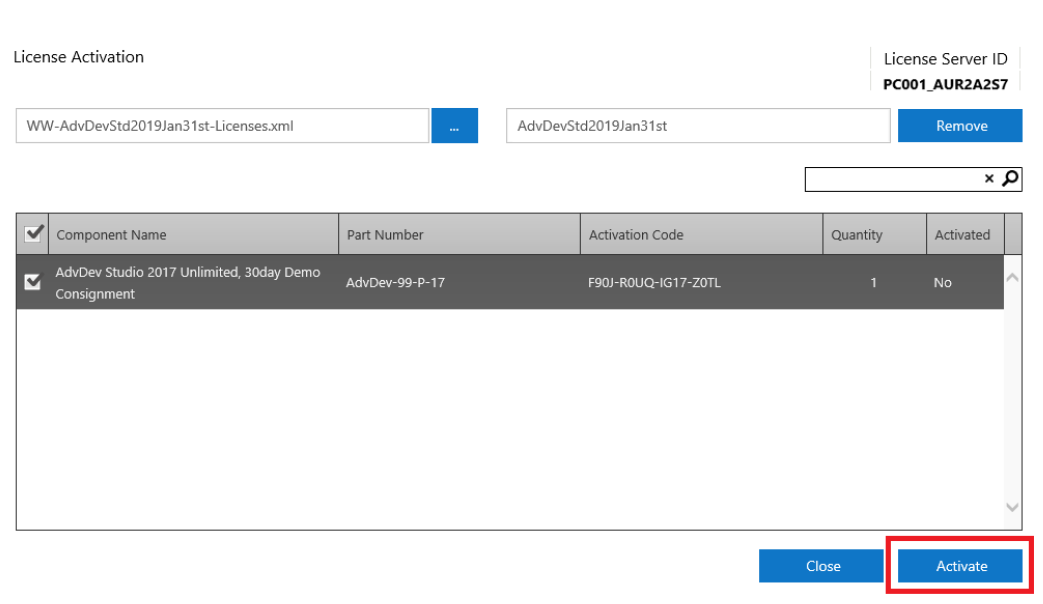Sort by Quantity column header
Screen dimensions: 1043x604
click(875, 234)
